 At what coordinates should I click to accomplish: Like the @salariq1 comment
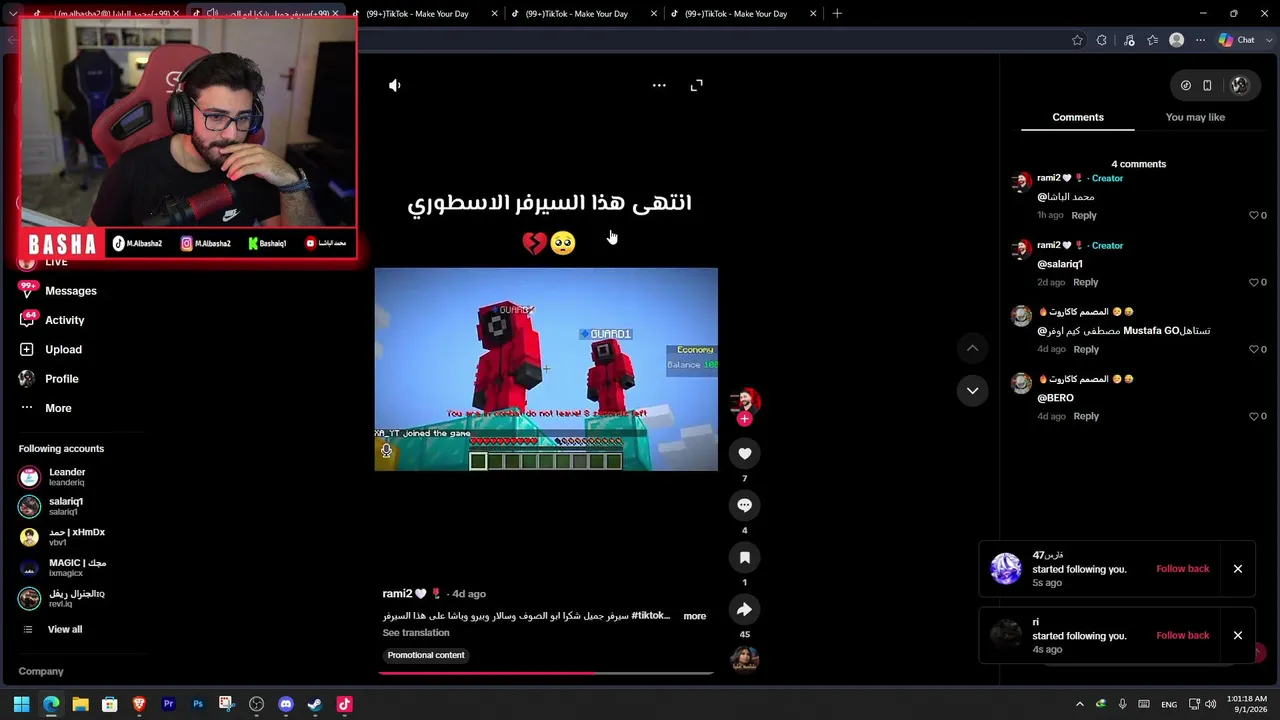click(x=1254, y=283)
